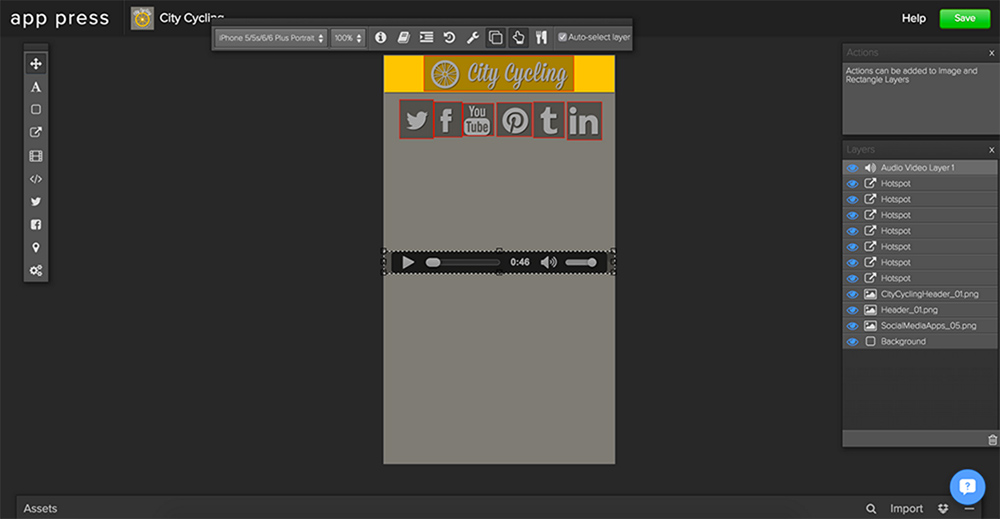
Task: Collapse the Assets bar with minus icon
Action: pos(969,508)
